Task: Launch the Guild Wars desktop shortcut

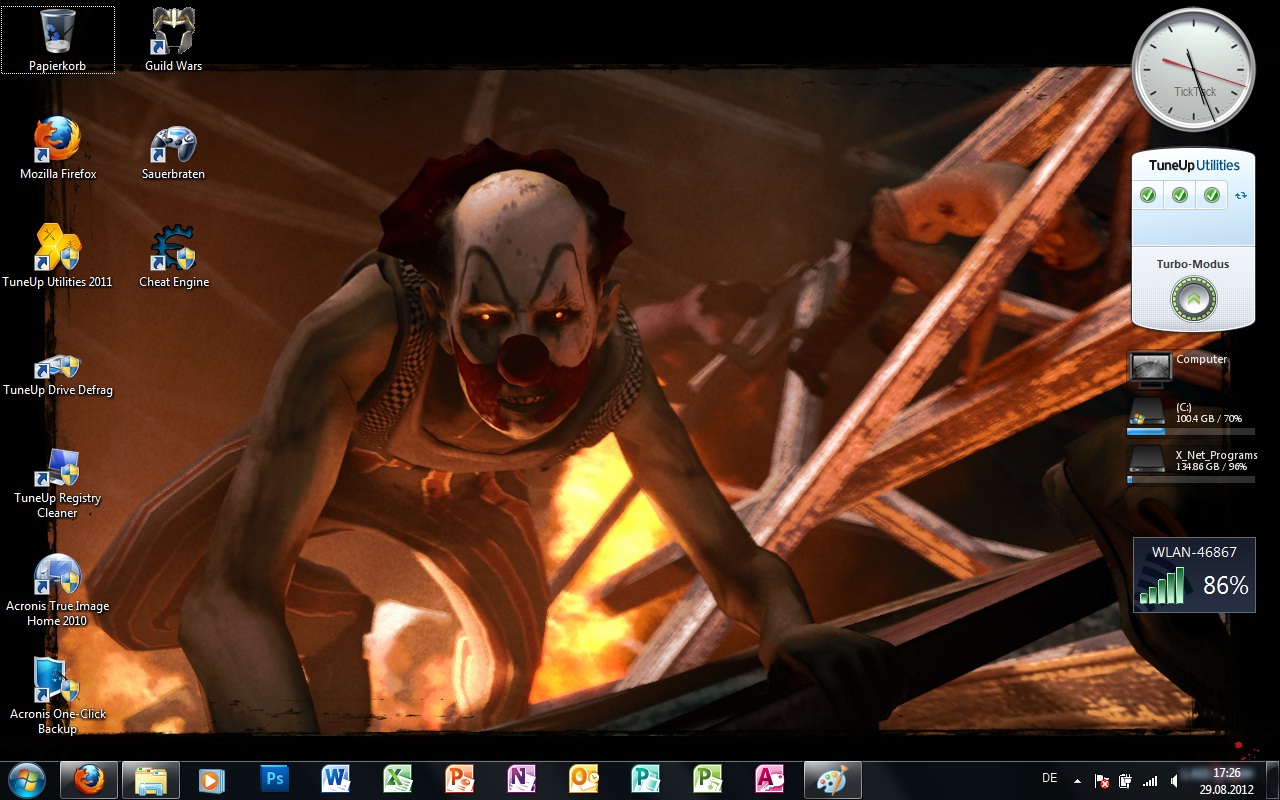Action: coord(173,40)
